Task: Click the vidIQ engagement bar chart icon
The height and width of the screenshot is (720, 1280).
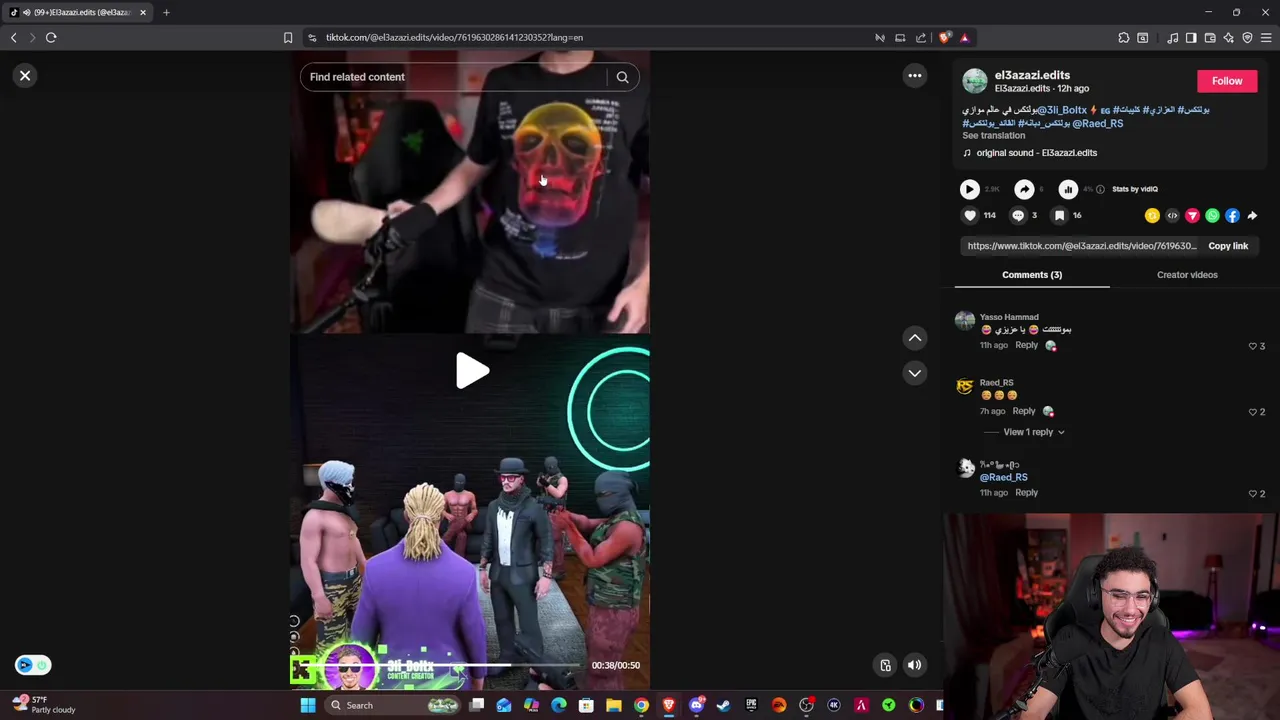Action: coord(1068,189)
